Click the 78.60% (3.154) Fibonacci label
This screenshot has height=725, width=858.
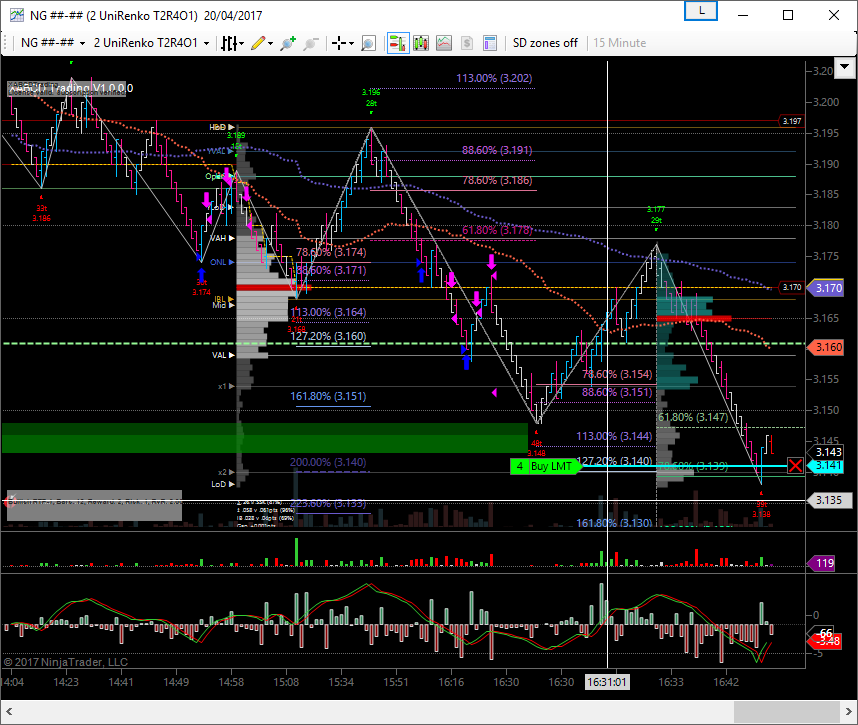coord(617,374)
